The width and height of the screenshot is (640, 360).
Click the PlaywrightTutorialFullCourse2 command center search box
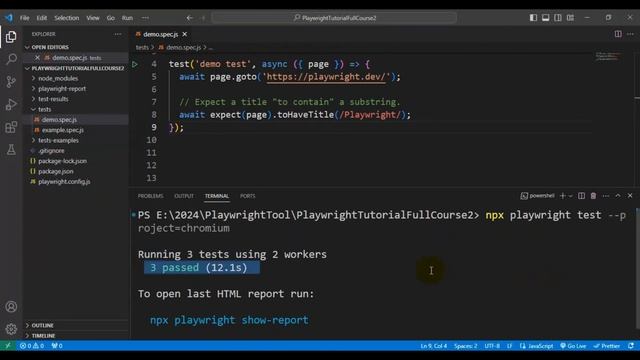(334, 18)
